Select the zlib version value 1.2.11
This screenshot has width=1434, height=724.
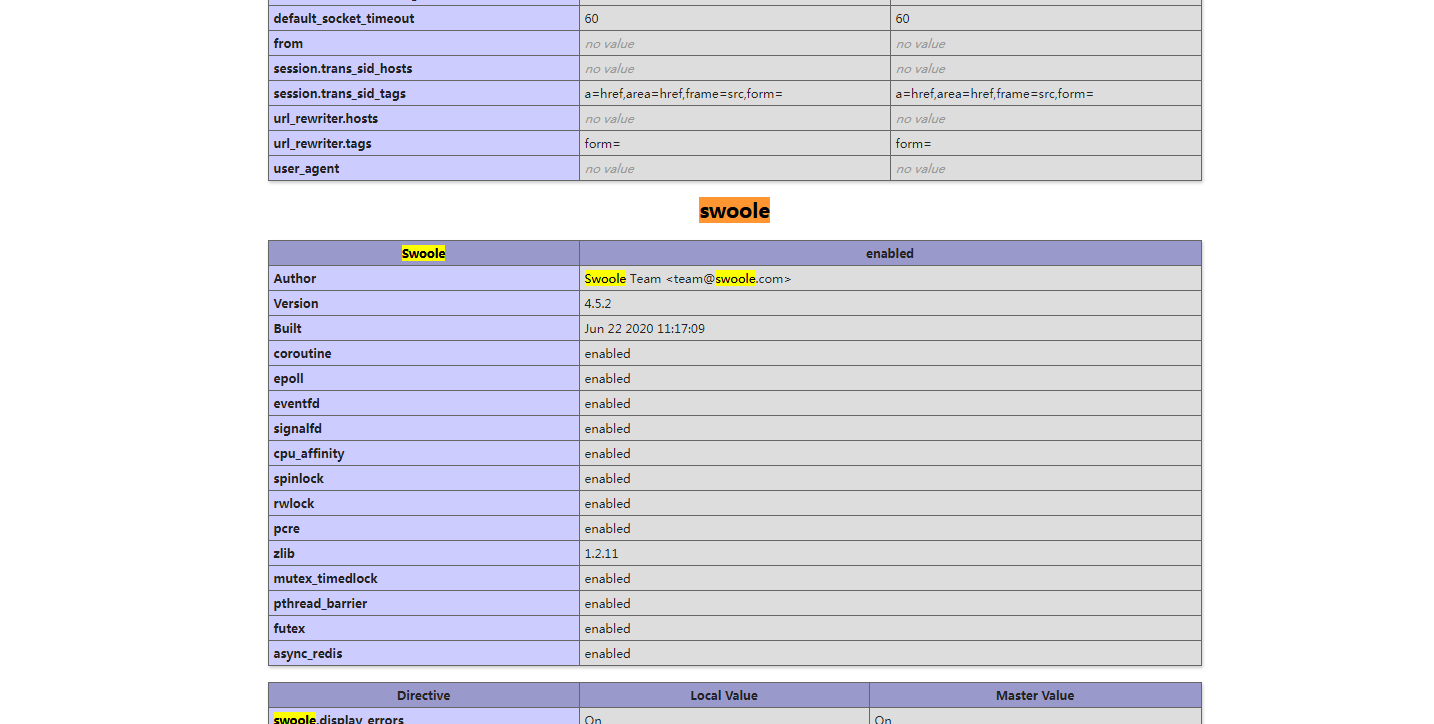(x=601, y=554)
